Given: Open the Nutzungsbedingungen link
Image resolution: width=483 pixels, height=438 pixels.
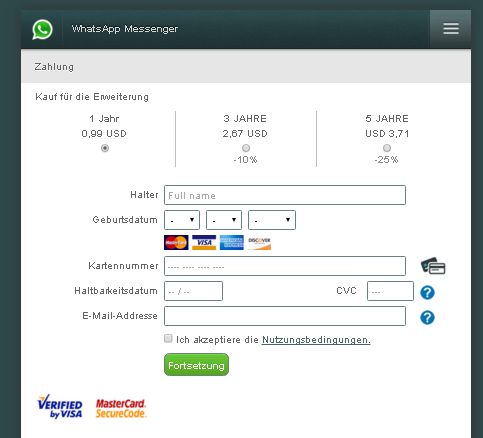Looking at the screenshot, I should click(316, 340).
